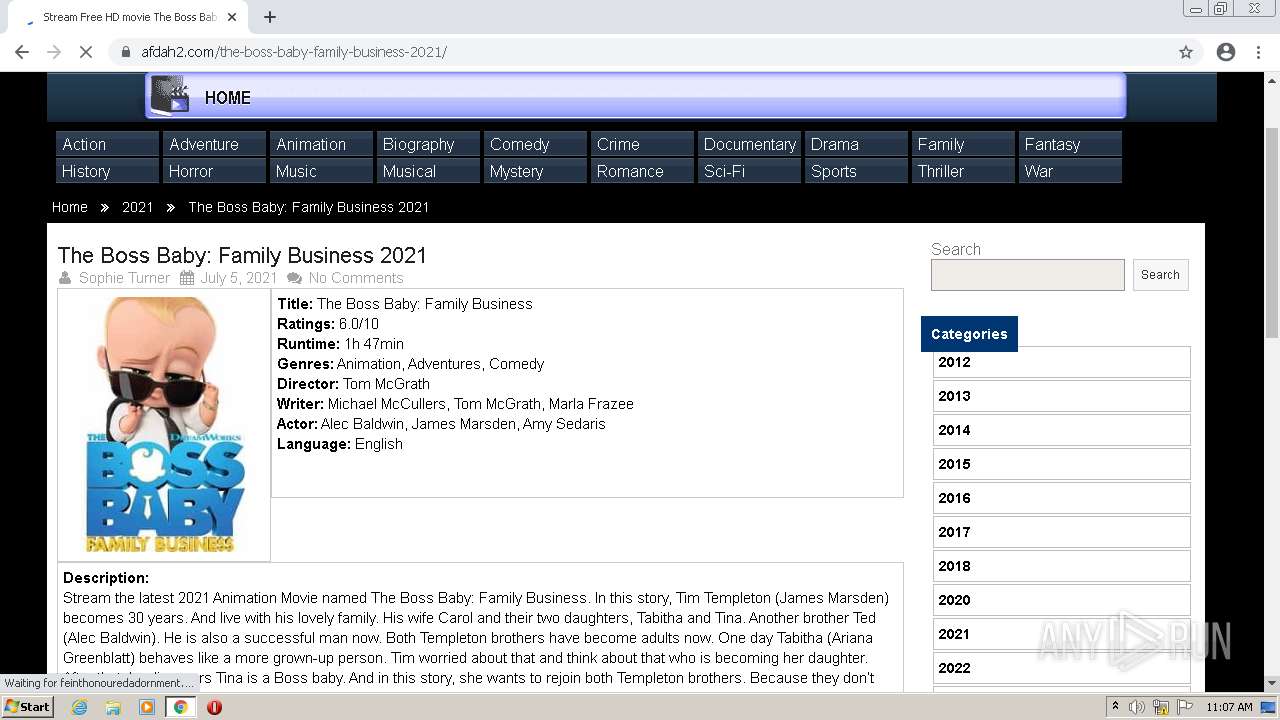1280x720 pixels.
Task: Open the Mystery genre
Action: click(x=535, y=171)
